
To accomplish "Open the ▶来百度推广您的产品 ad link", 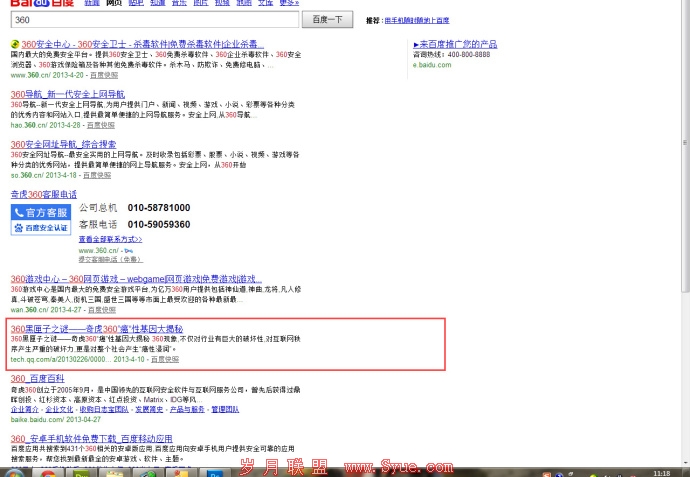I will (455, 44).
